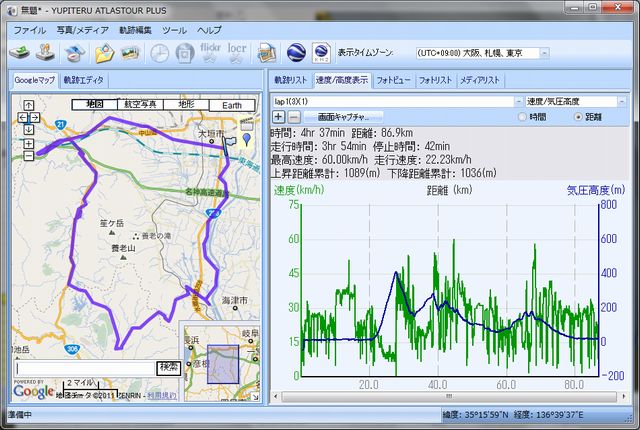Click the clapperboard icon on the map
Screen dimensions: 640x430
point(246,124)
